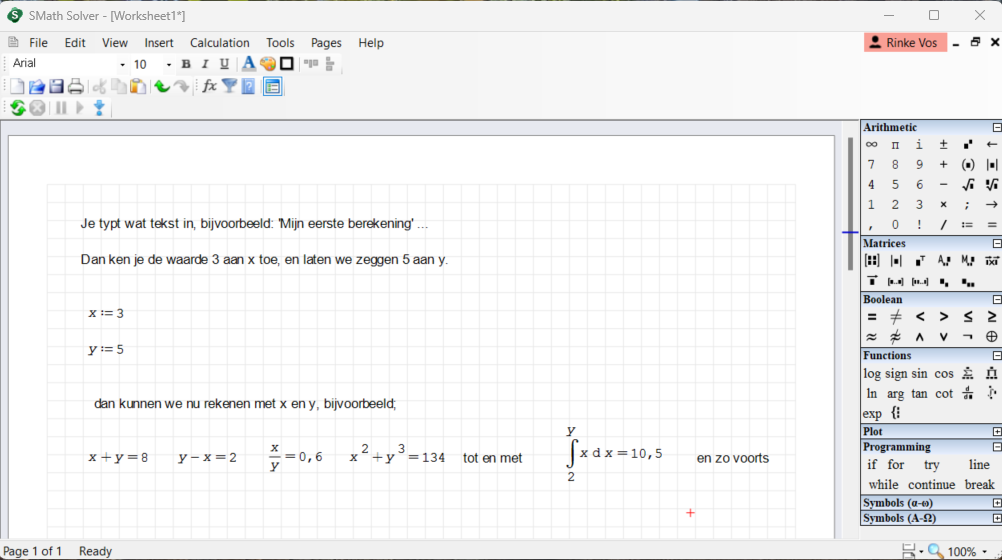The height and width of the screenshot is (560, 1002).
Task: Toggle Italic text formatting
Action: coord(205,64)
